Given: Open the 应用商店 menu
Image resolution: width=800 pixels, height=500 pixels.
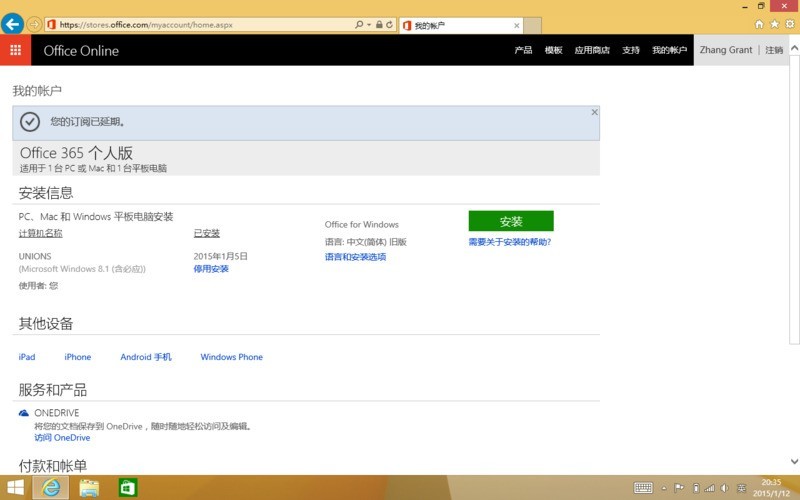Looking at the screenshot, I should click(592, 50).
